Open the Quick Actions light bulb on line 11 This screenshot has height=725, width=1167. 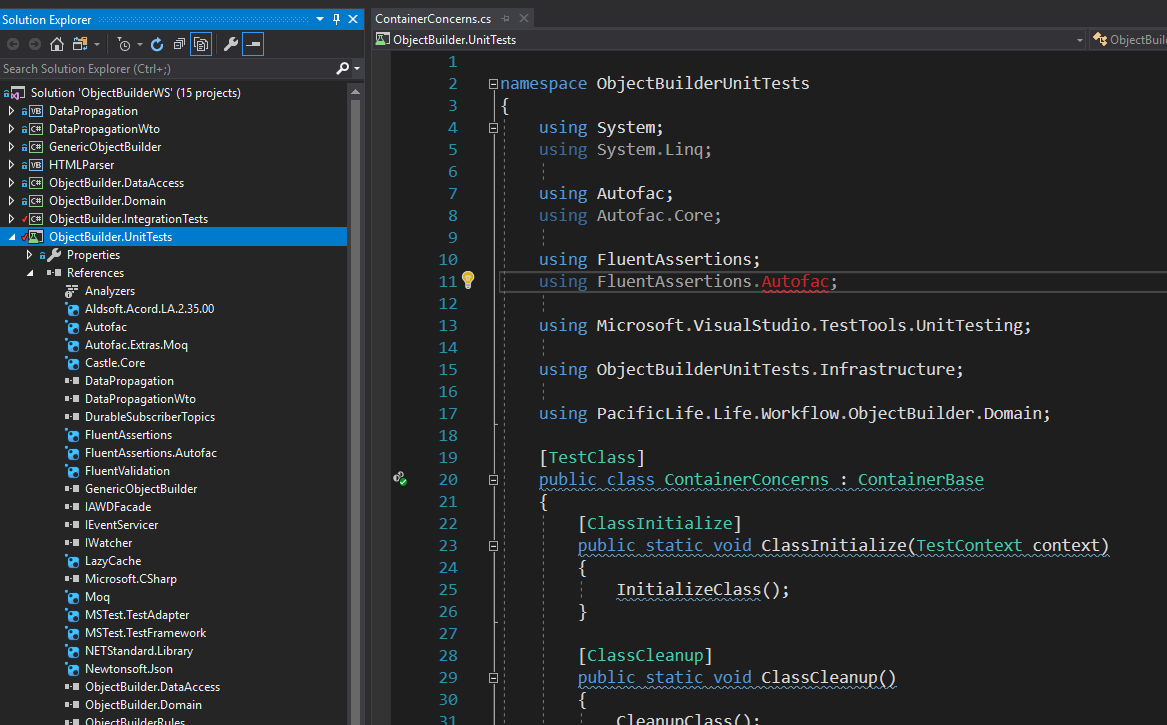(x=467, y=280)
